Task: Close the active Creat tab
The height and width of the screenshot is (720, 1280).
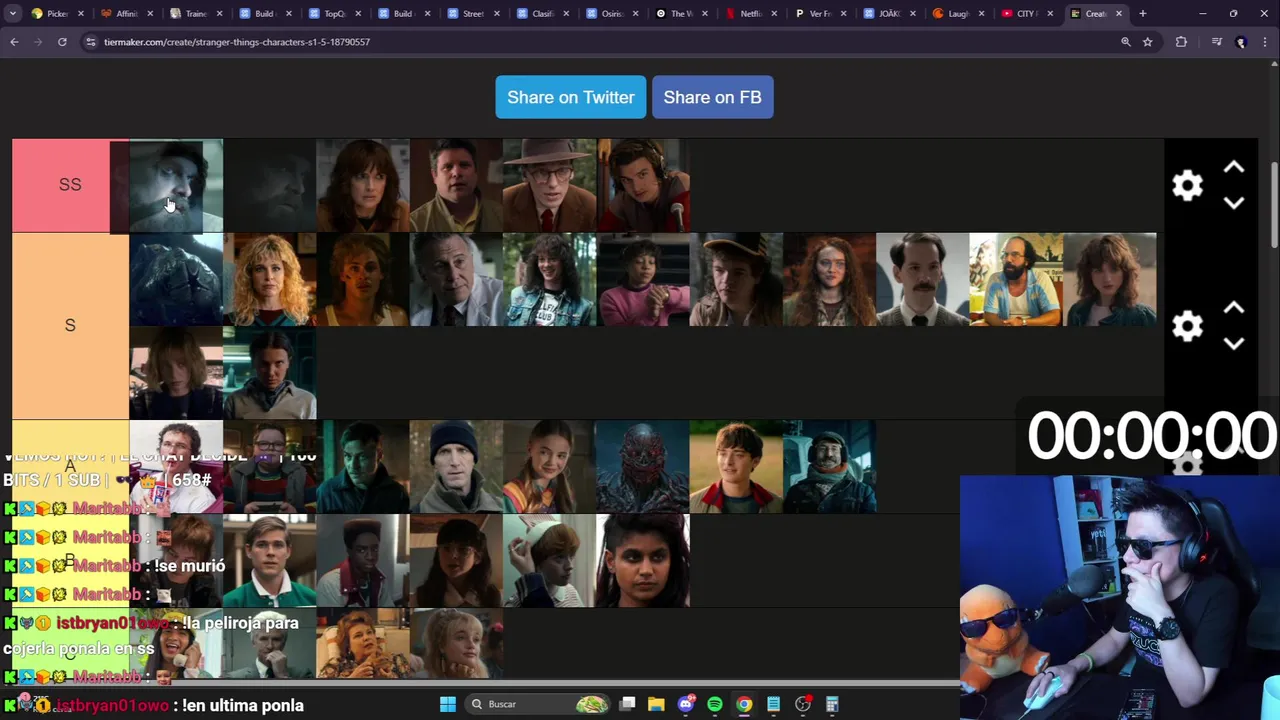Action: [1119, 14]
